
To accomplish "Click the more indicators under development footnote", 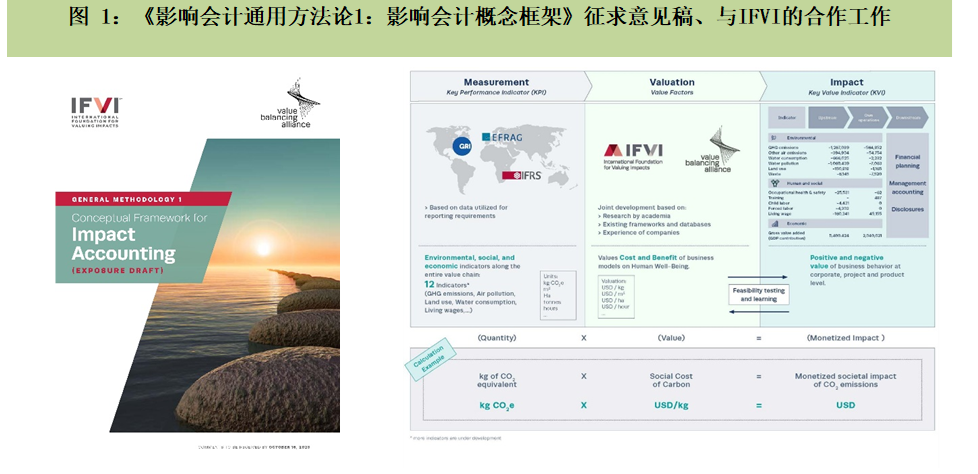I will [x=455, y=438].
